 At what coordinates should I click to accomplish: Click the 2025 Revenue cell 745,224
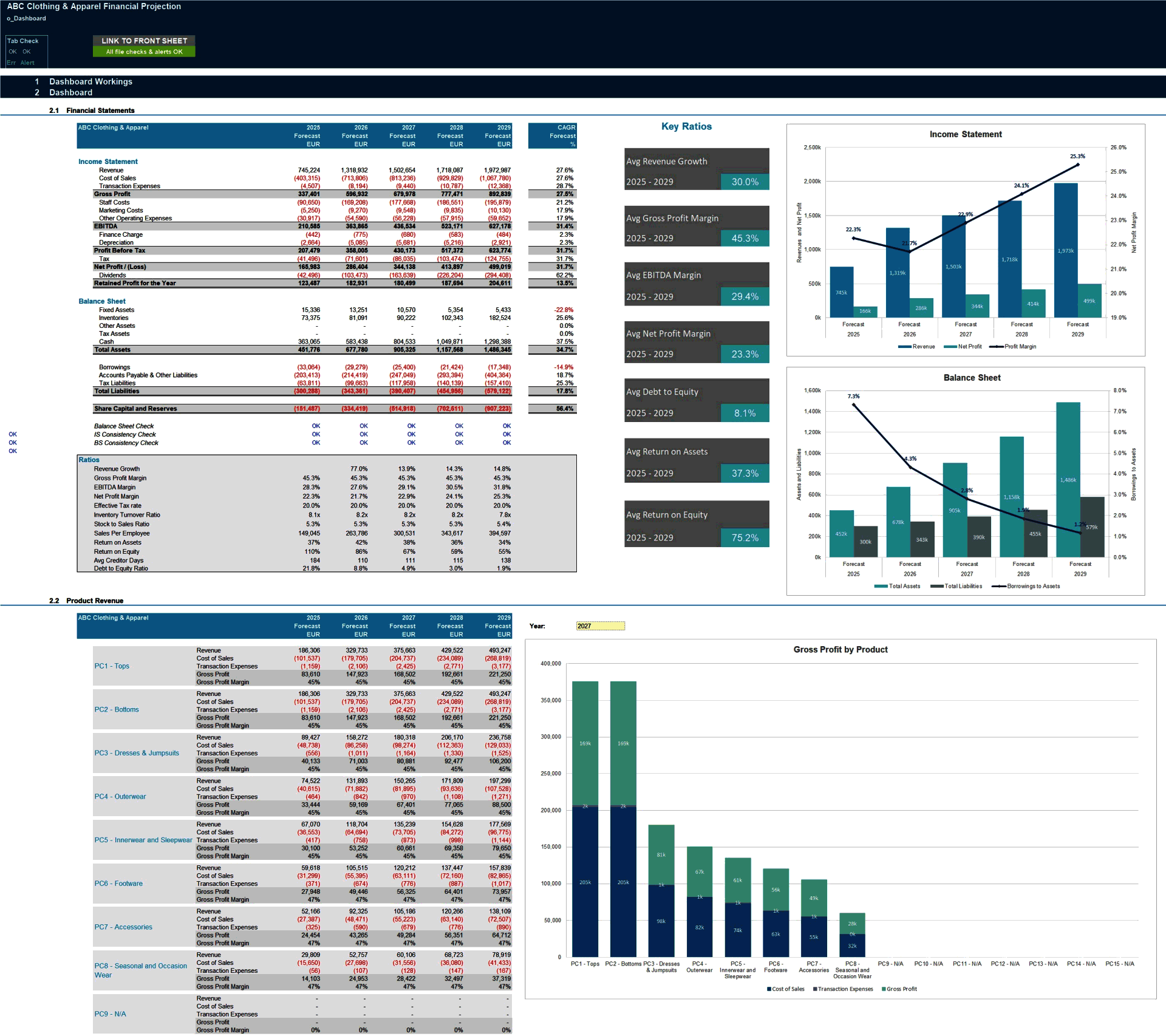309,170
